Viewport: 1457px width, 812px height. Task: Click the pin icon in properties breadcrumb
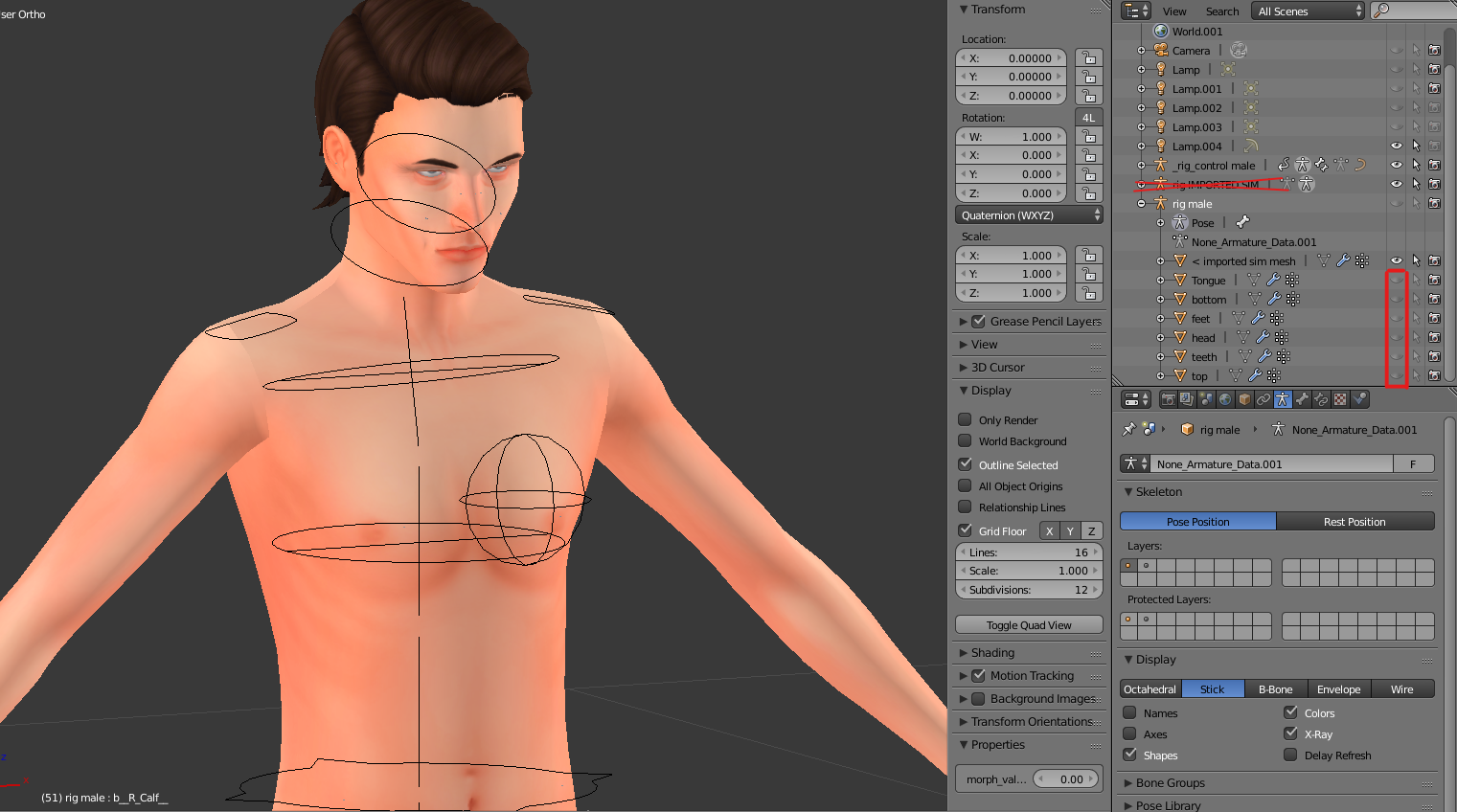tap(1128, 429)
